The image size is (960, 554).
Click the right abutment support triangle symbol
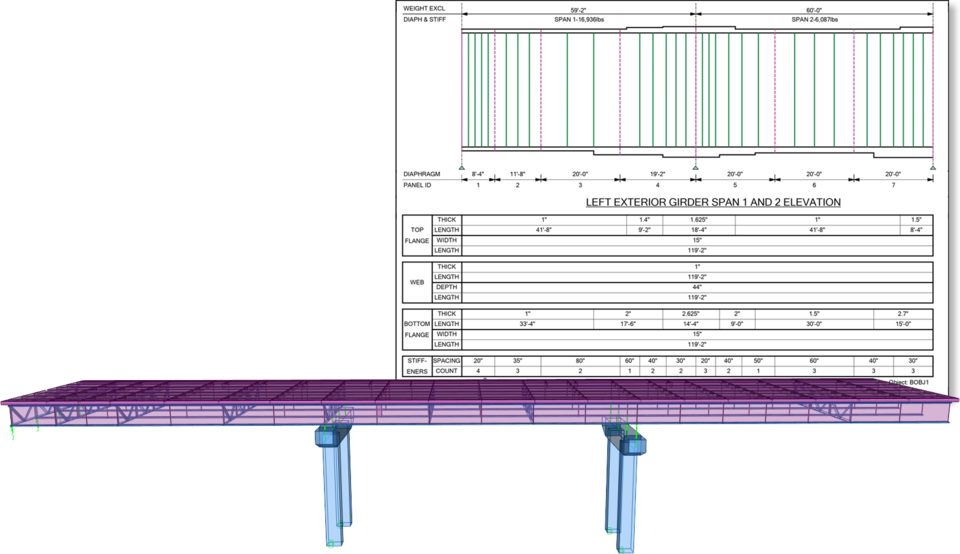pos(932,167)
